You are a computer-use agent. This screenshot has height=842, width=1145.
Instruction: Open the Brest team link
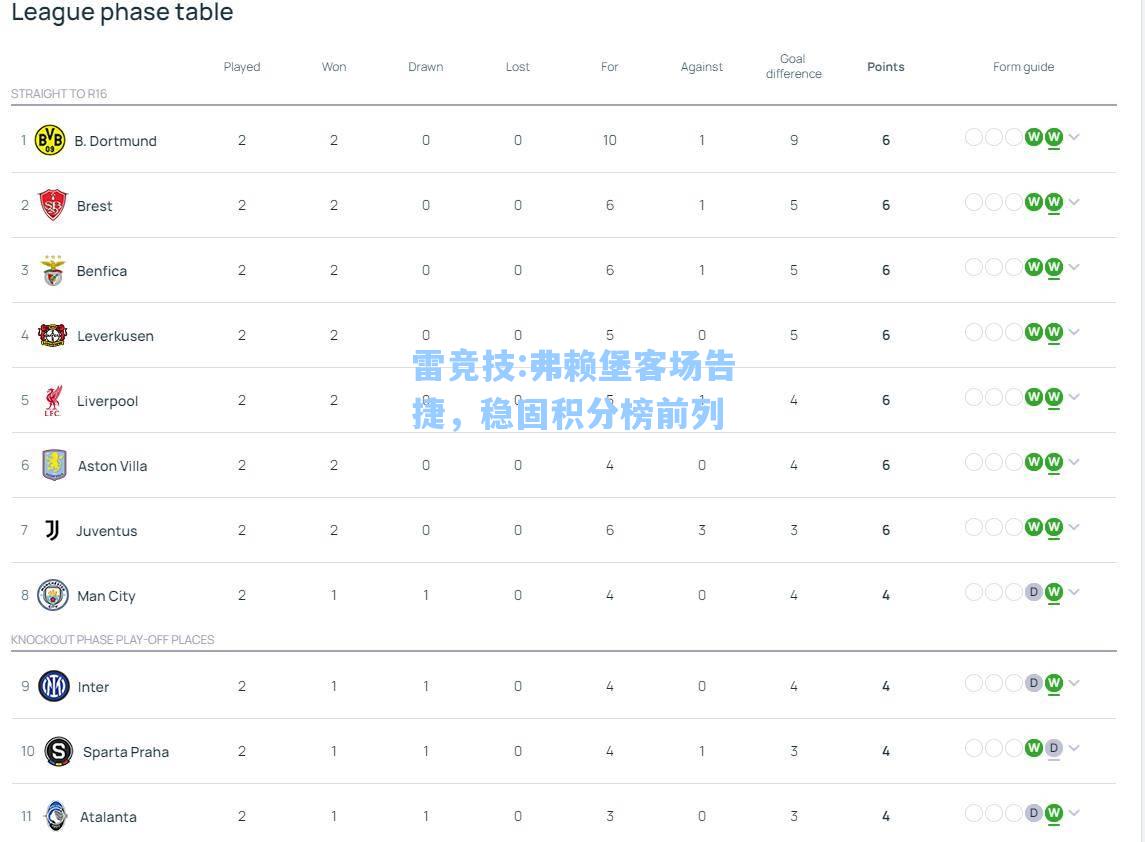click(x=94, y=206)
